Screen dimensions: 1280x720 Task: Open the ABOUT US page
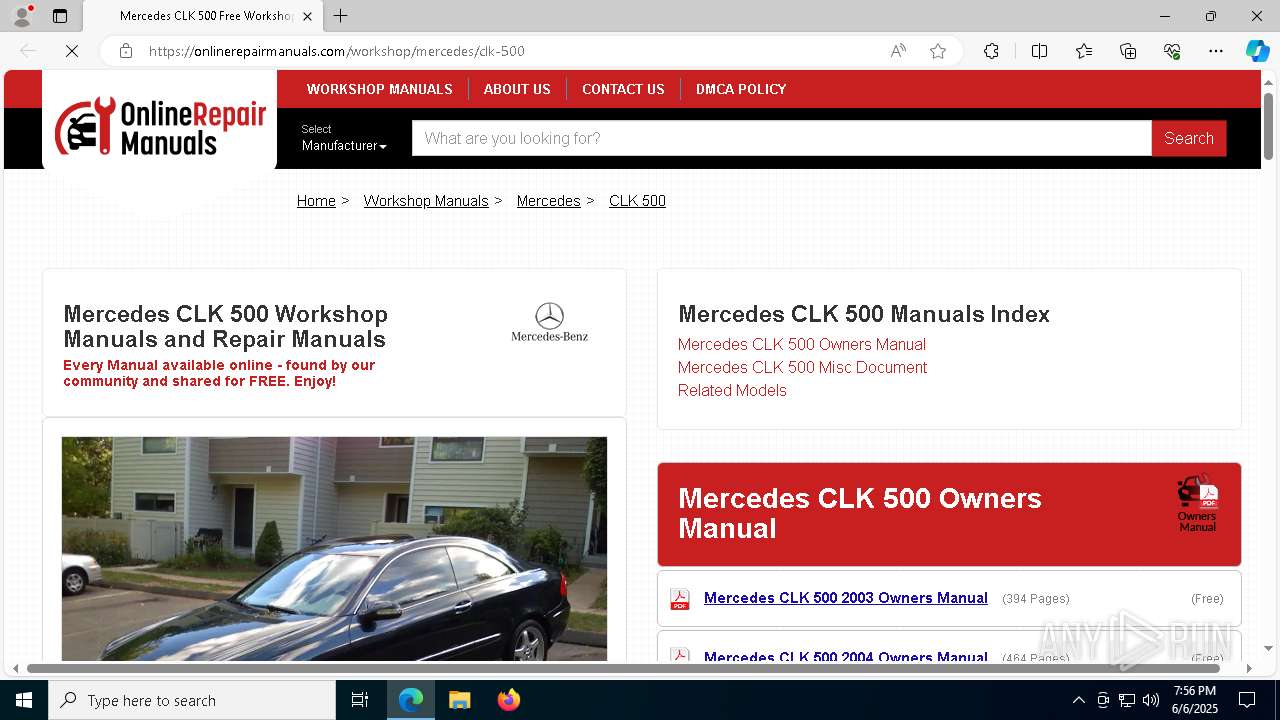(517, 89)
